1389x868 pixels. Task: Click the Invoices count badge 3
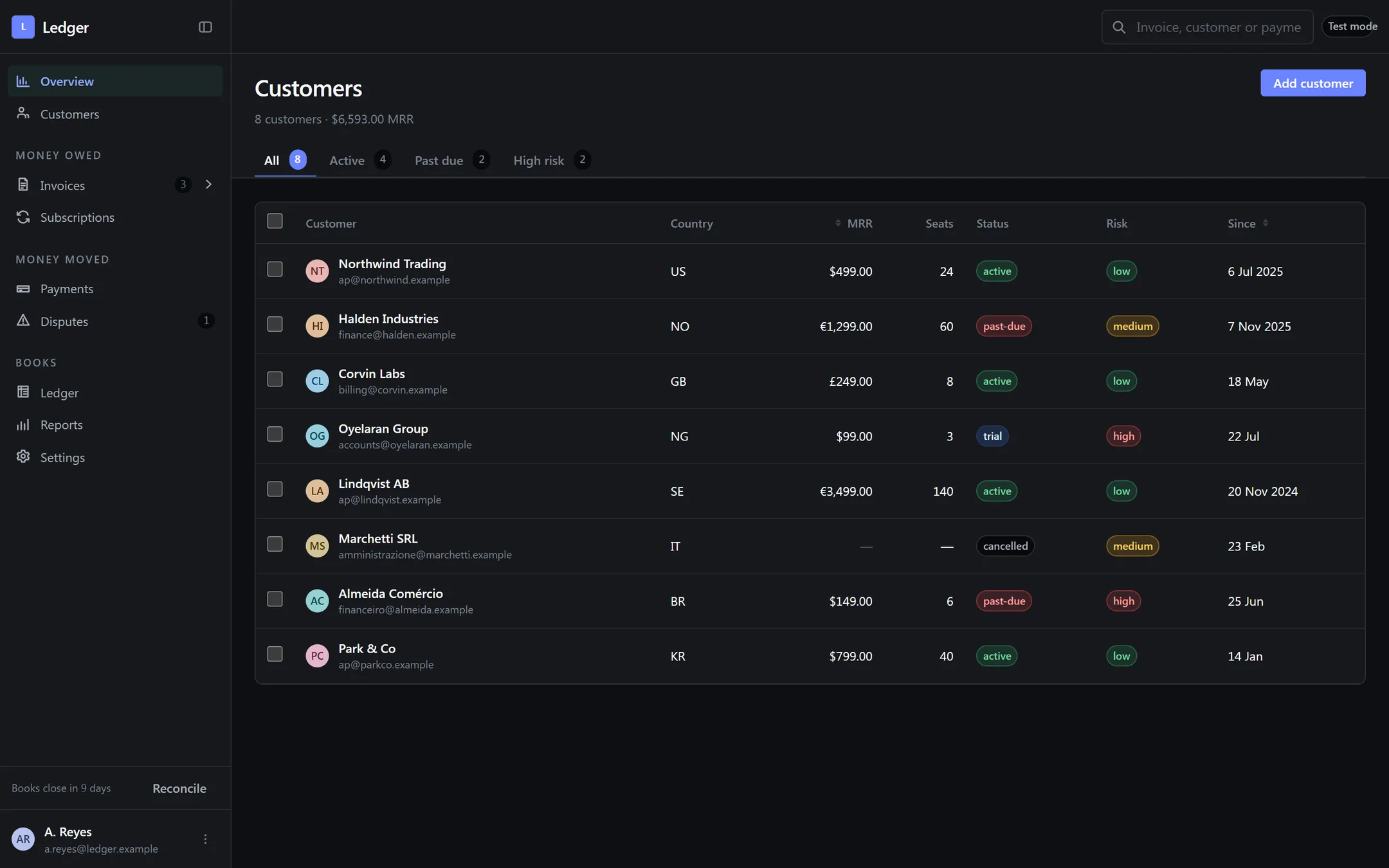pos(183,185)
